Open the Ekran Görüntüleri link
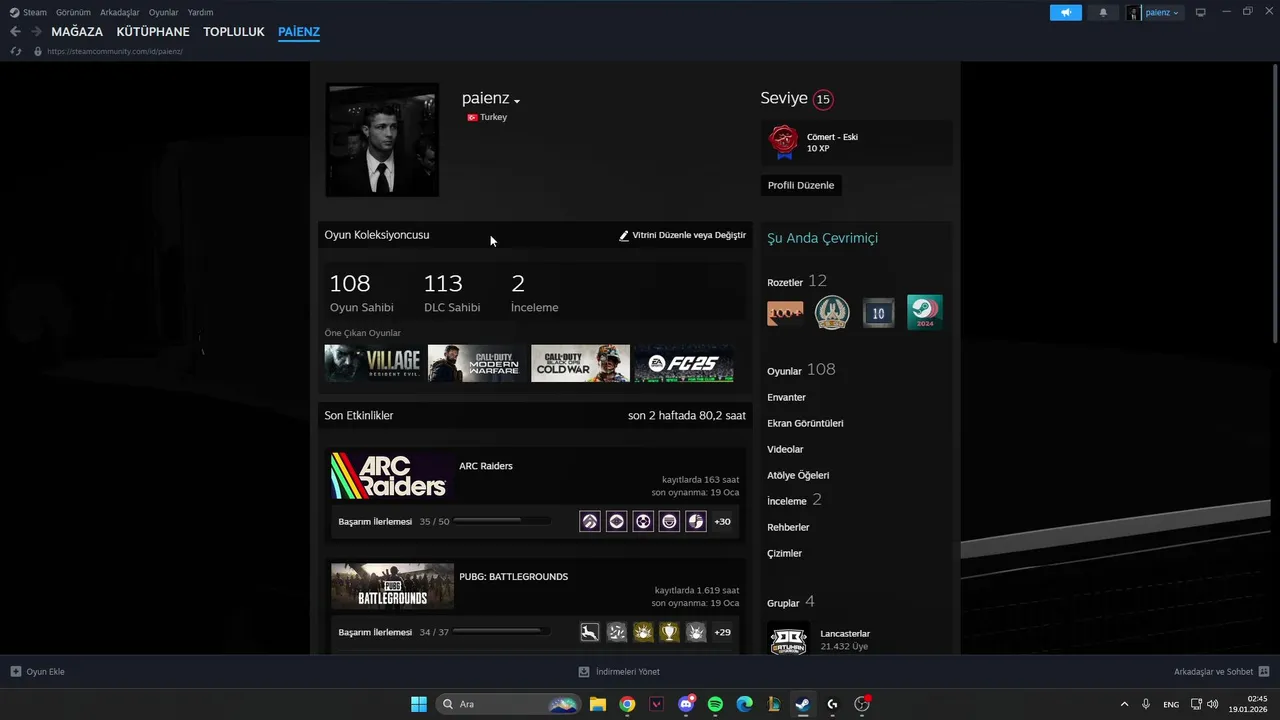The image size is (1280, 720). click(x=805, y=423)
